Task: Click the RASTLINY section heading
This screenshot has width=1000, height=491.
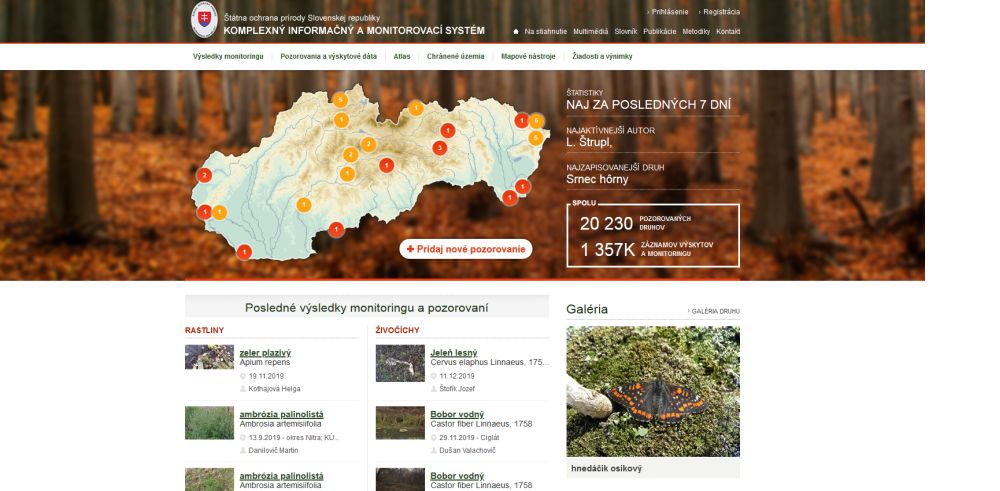Action: click(x=205, y=330)
